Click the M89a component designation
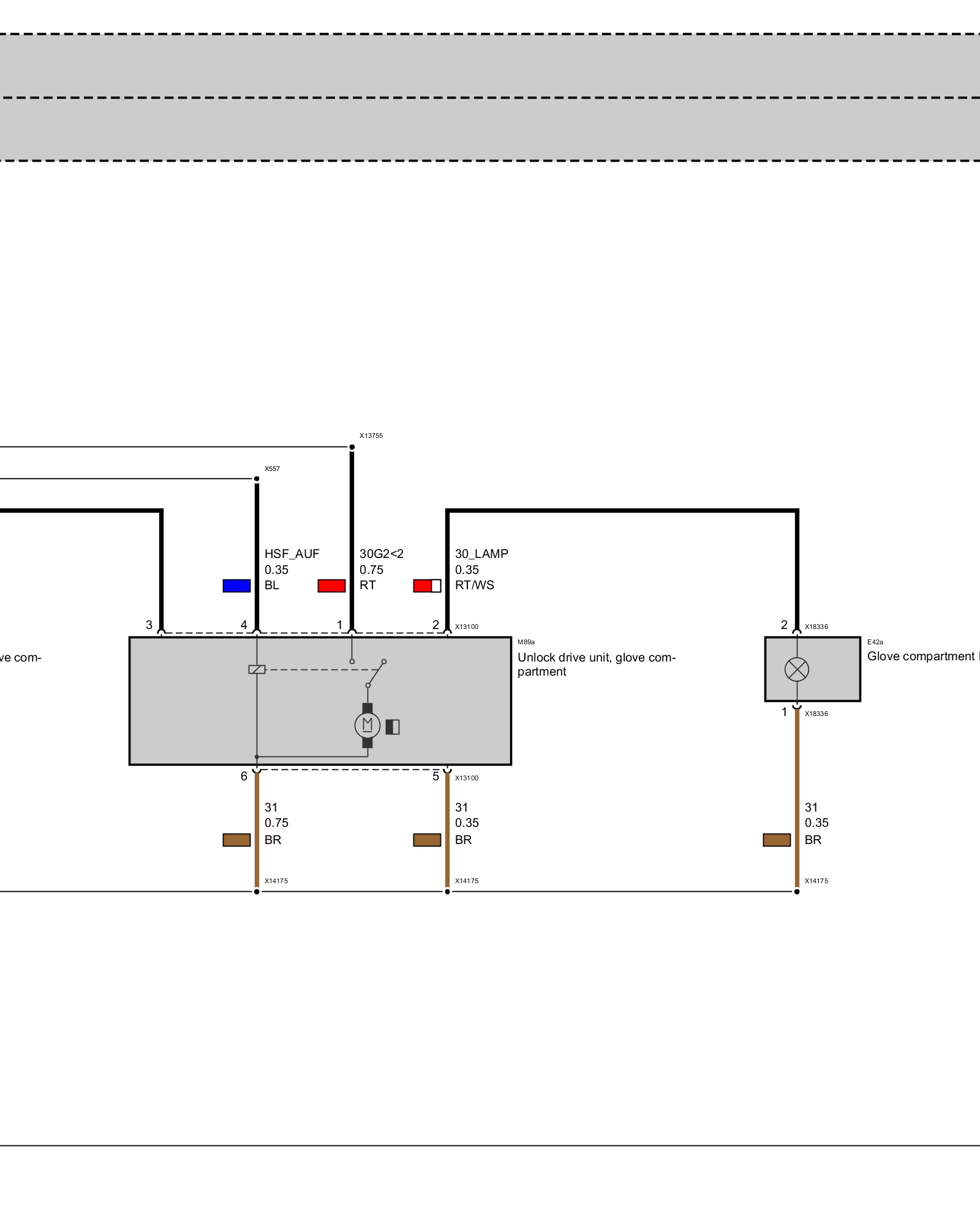 pyautogui.click(x=526, y=642)
